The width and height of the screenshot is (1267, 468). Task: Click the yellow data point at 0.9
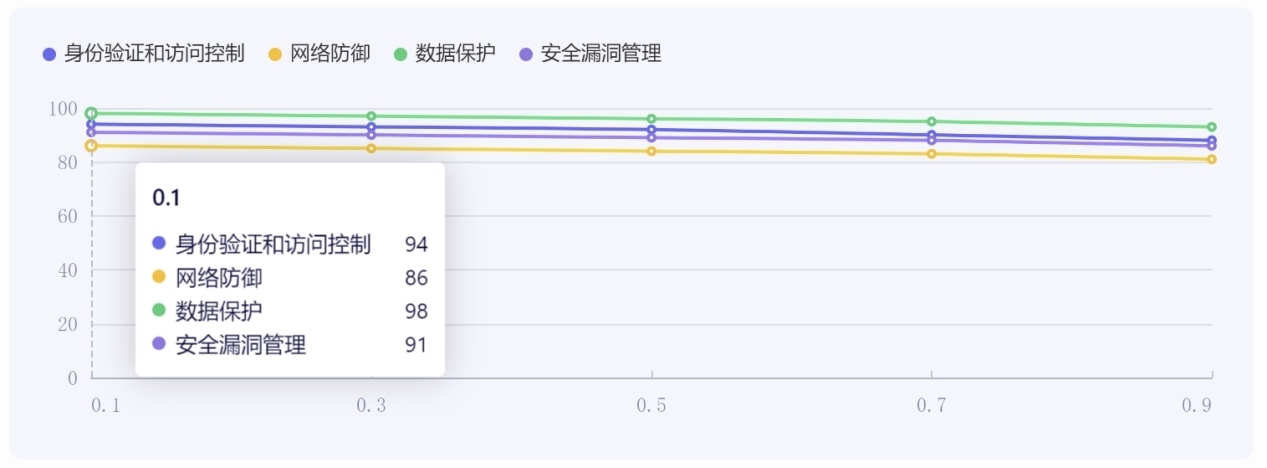pos(1211,159)
